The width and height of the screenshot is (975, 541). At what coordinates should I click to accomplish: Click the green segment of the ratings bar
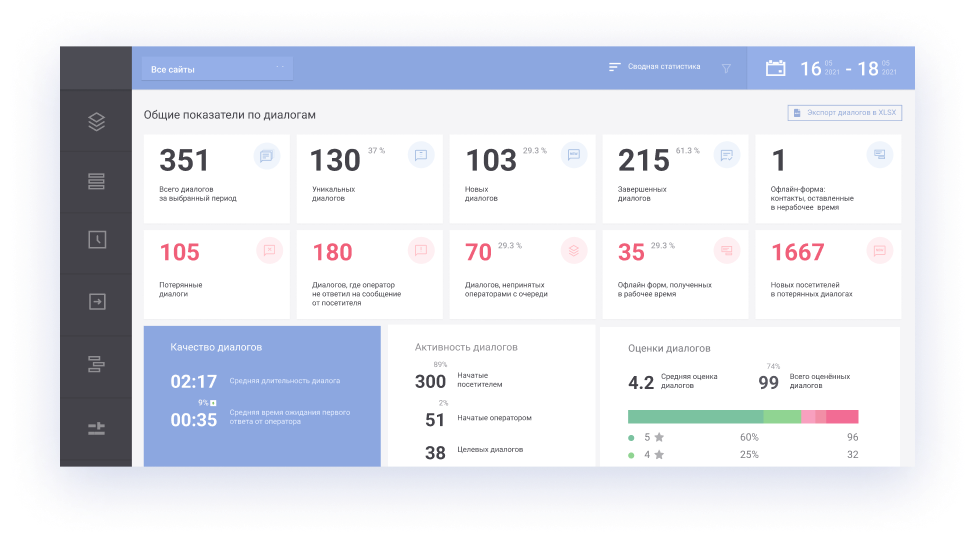click(x=695, y=416)
